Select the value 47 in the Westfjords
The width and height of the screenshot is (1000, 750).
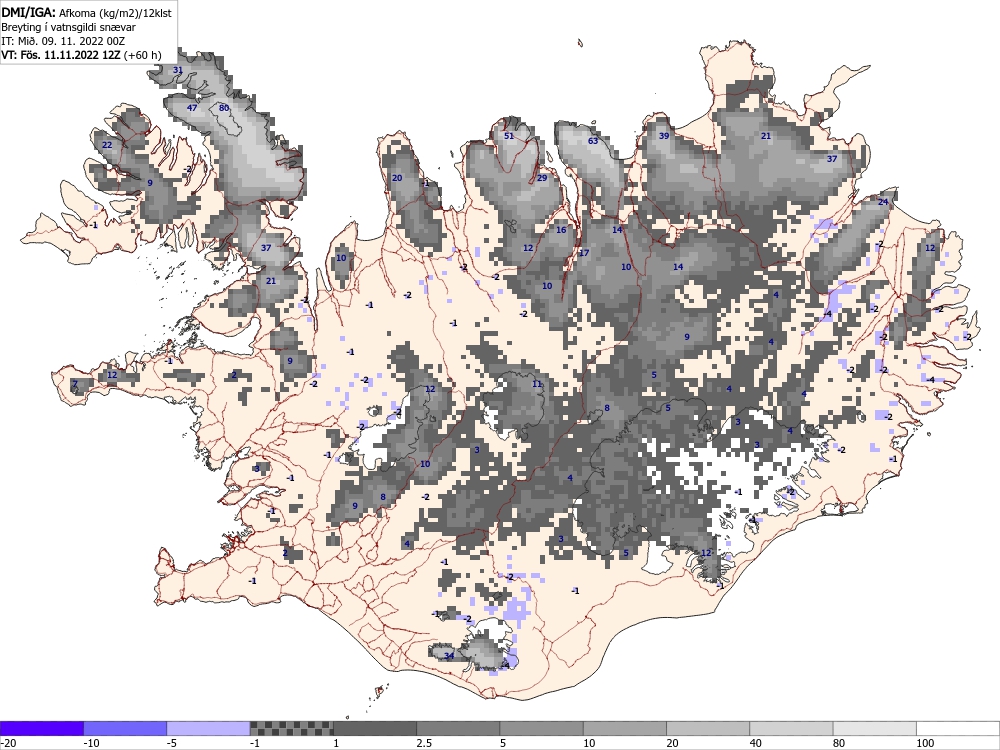[x=192, y=108]
